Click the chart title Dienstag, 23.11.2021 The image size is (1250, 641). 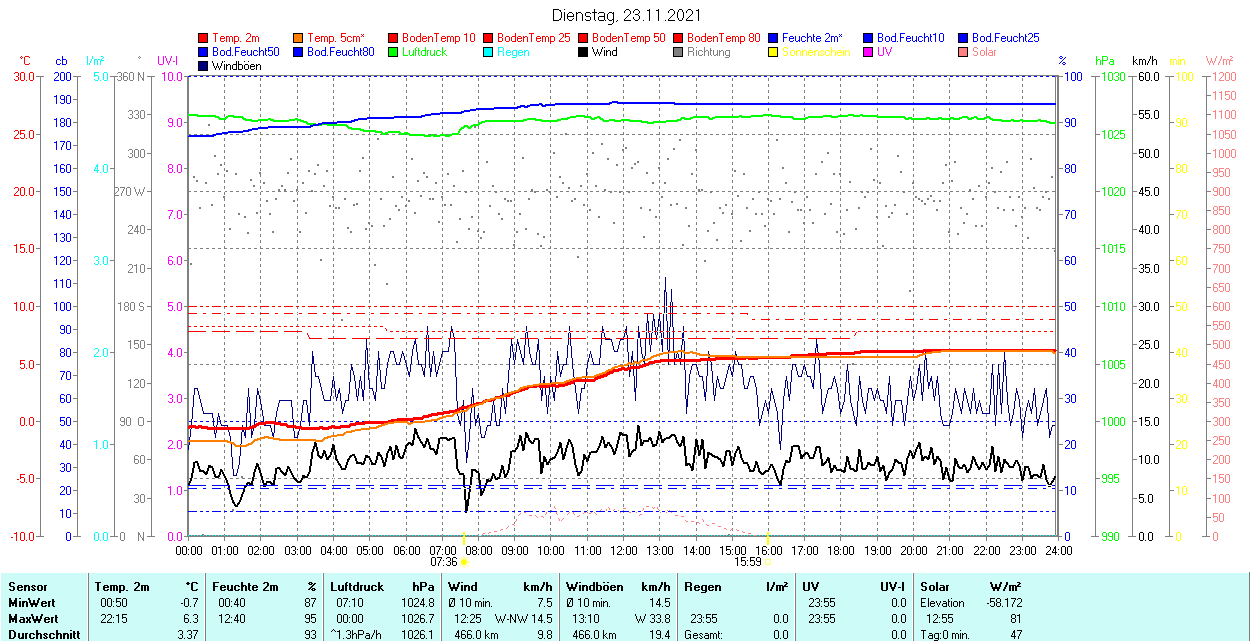pyautogui.click(x=626, y=15)
